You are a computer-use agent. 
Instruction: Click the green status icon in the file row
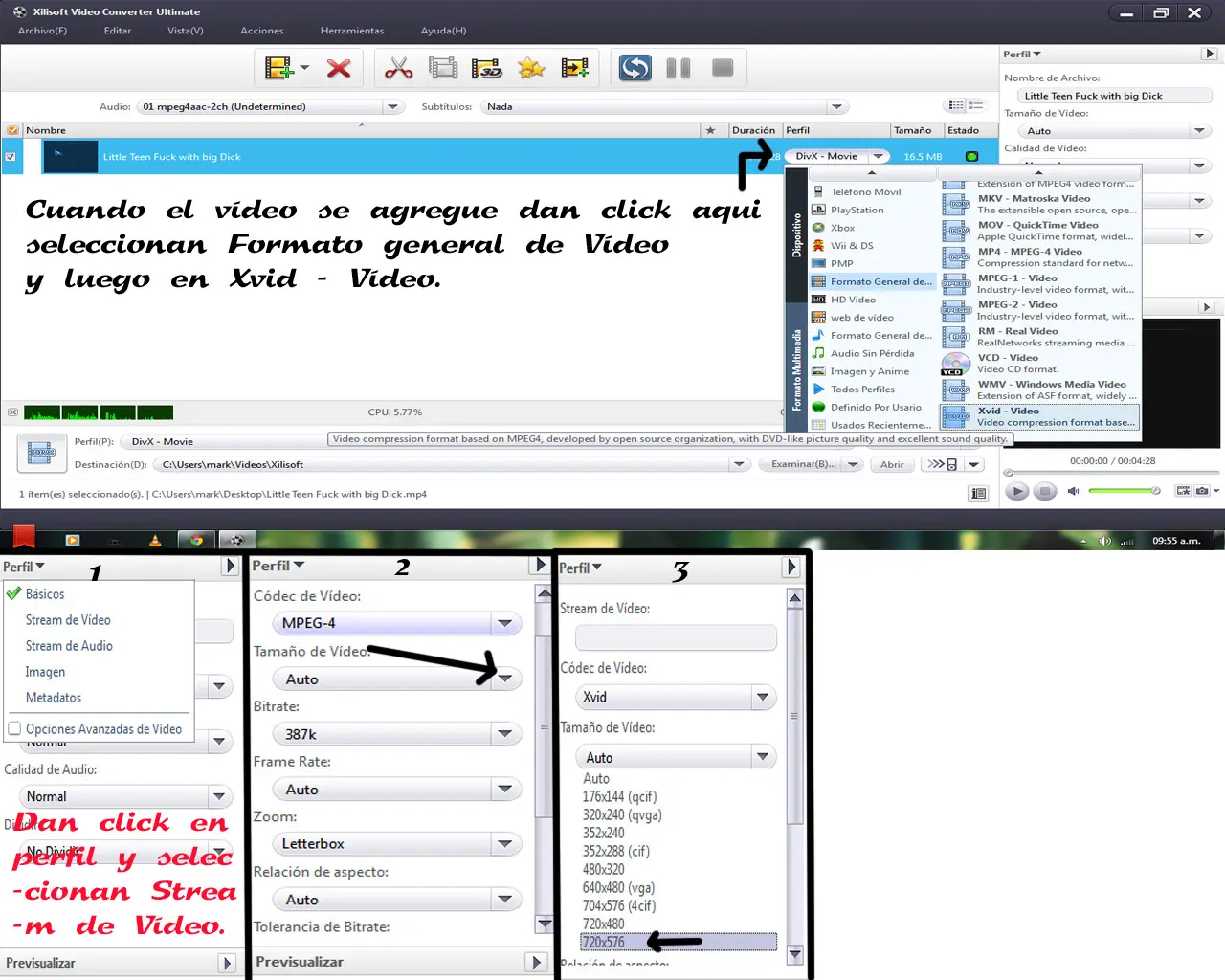[972, 156]
